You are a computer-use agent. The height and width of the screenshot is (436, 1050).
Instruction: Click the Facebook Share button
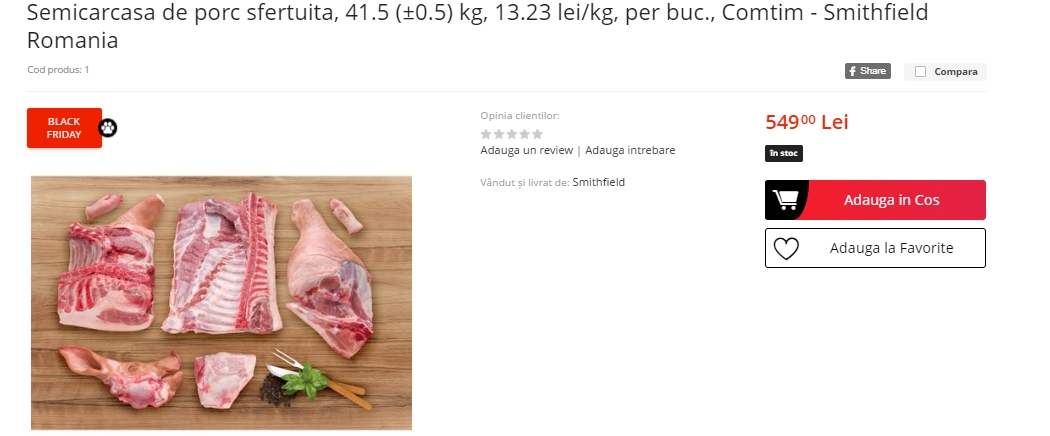(867, 71)
